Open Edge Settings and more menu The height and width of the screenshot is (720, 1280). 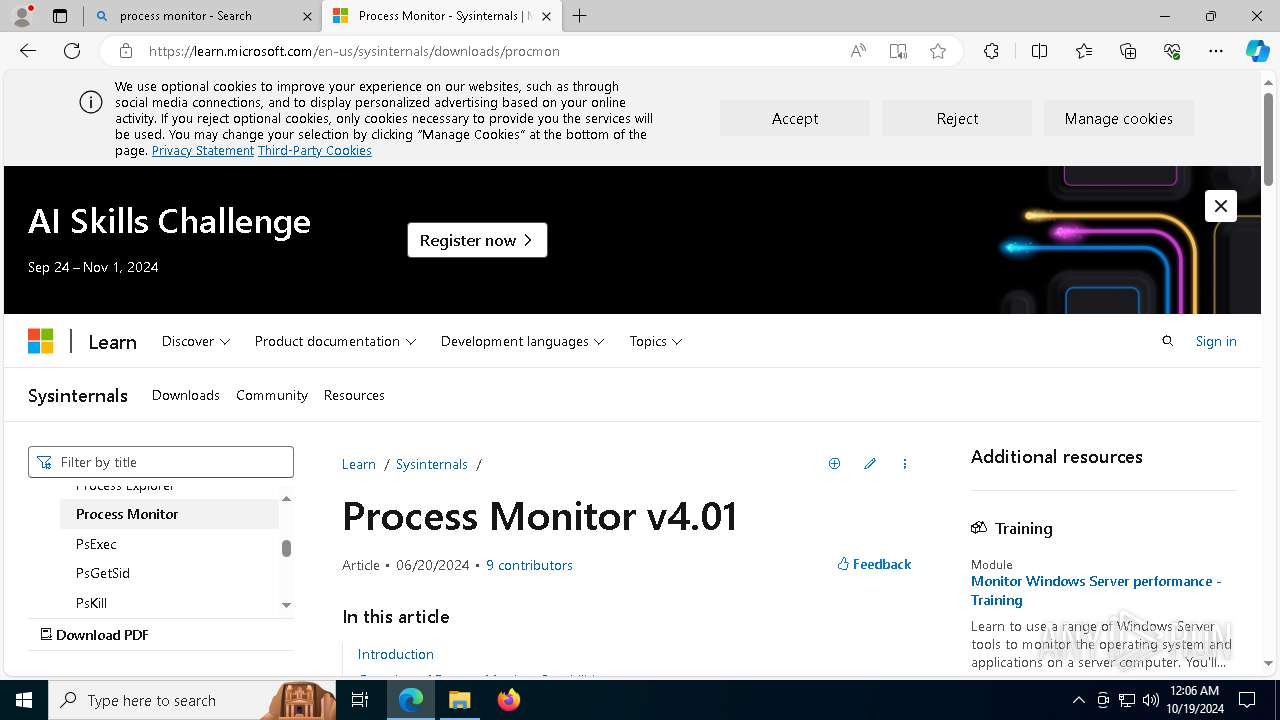[1216, 51]
